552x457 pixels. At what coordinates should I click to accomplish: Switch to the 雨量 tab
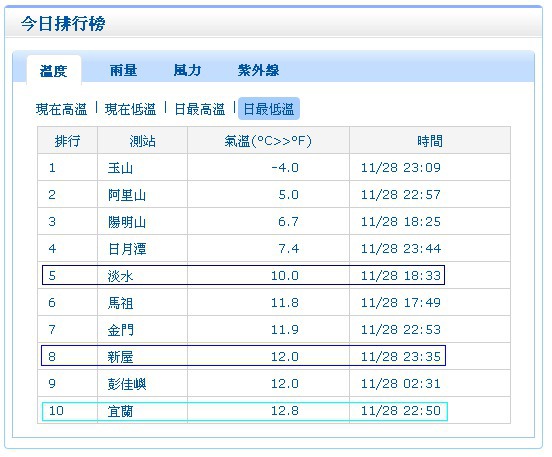pyautogui.click(x=123, y=70)
